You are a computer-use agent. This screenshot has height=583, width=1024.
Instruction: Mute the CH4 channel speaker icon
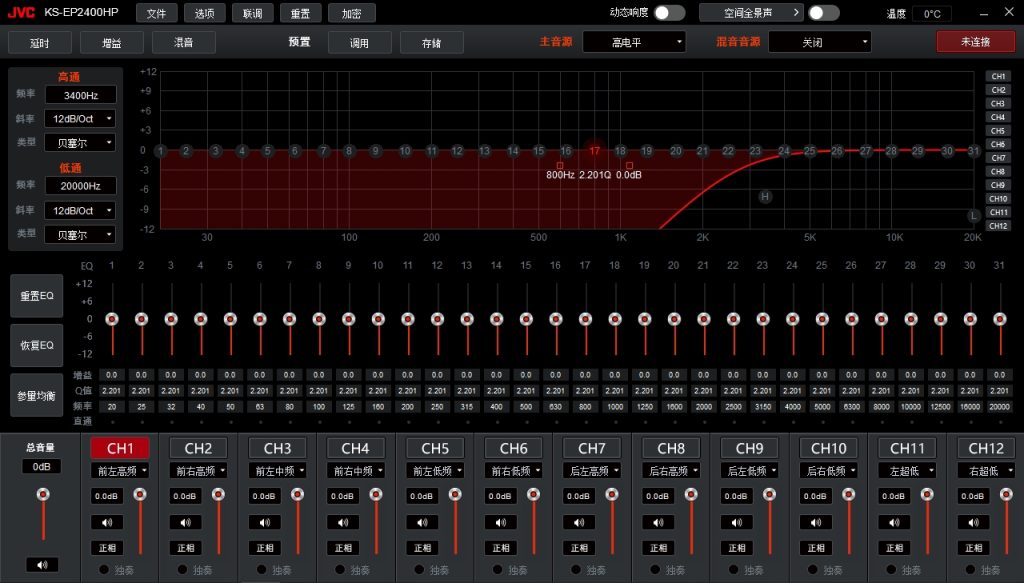click(x=343, y=522)
